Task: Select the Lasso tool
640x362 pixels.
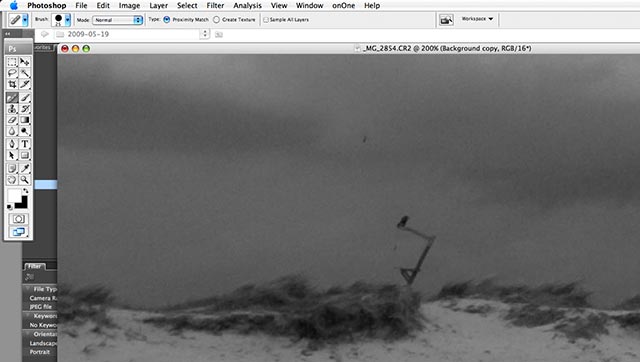Action: pyautogui.click(x=12, y=73)
